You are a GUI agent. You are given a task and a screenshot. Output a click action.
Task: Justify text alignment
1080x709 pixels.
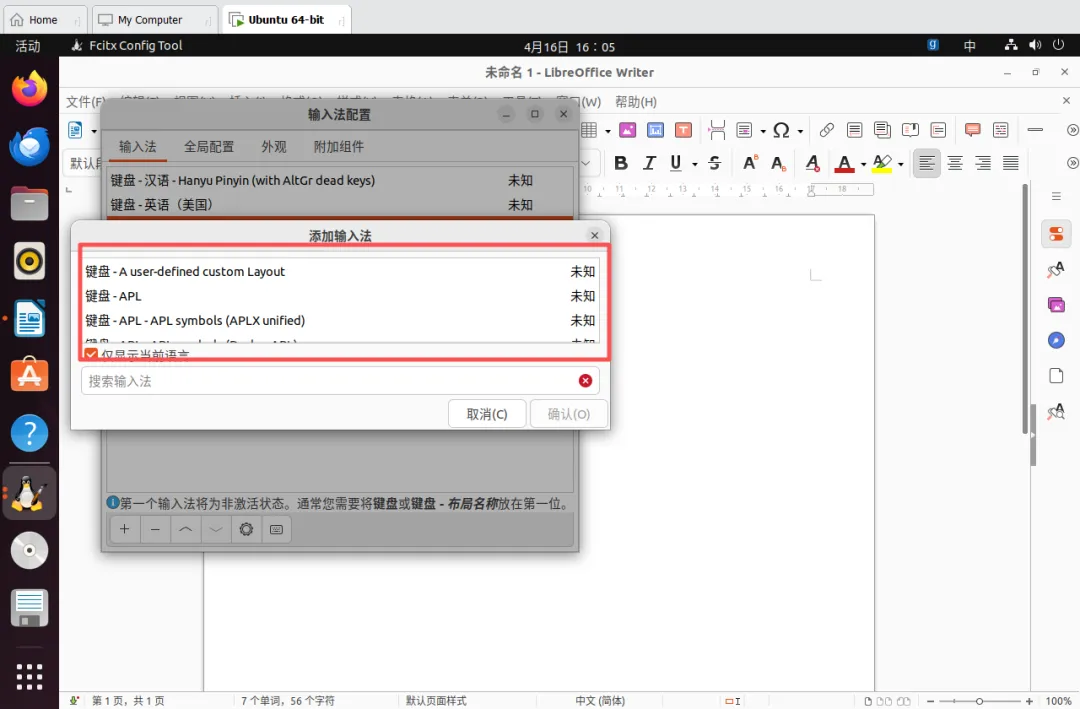1010,163
